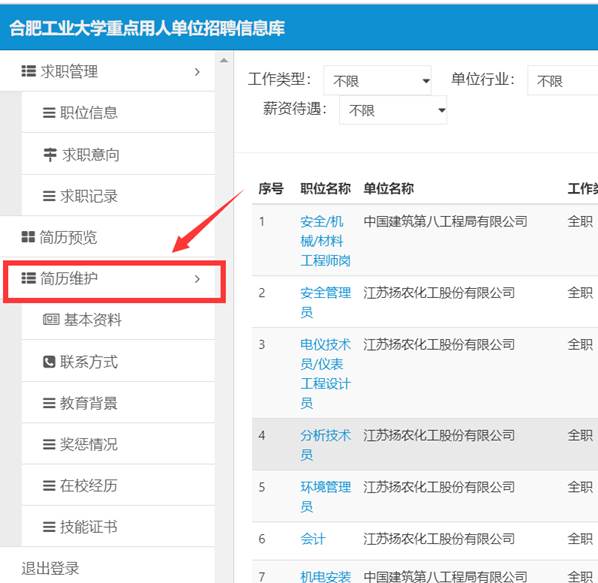The width and height of the screenshot is (598, 583).
Task: Click the sidebar scrollbar up arrow
Action: 224,60
